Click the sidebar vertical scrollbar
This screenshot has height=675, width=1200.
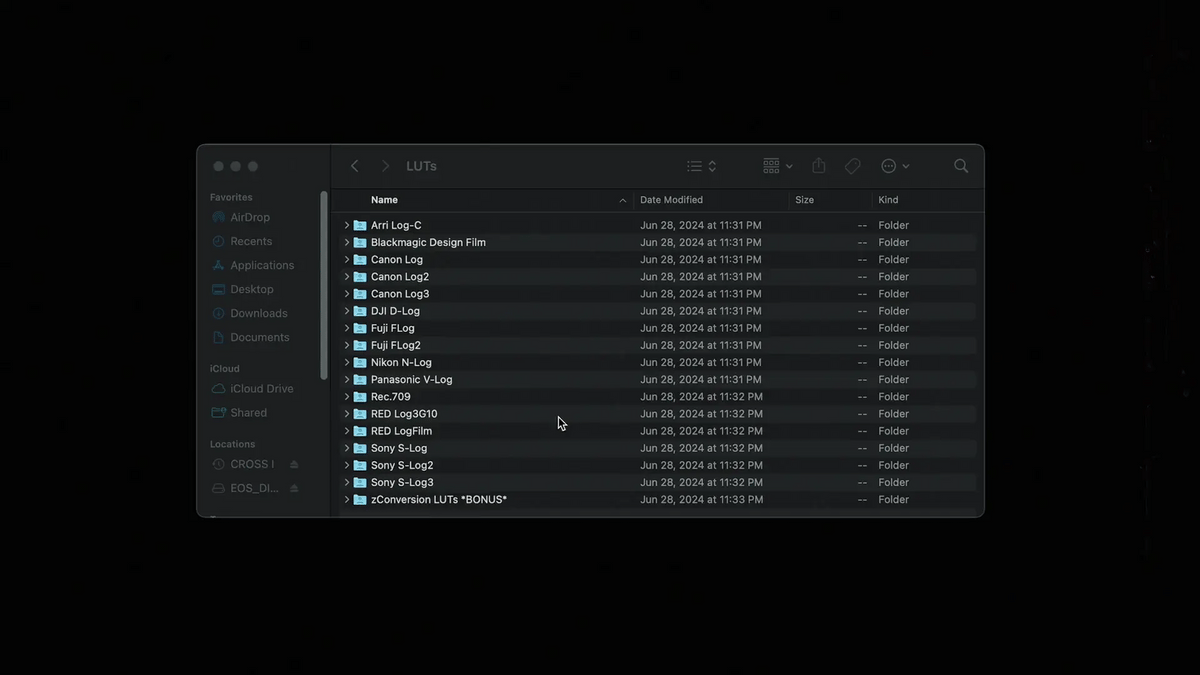tap(323, 285)
